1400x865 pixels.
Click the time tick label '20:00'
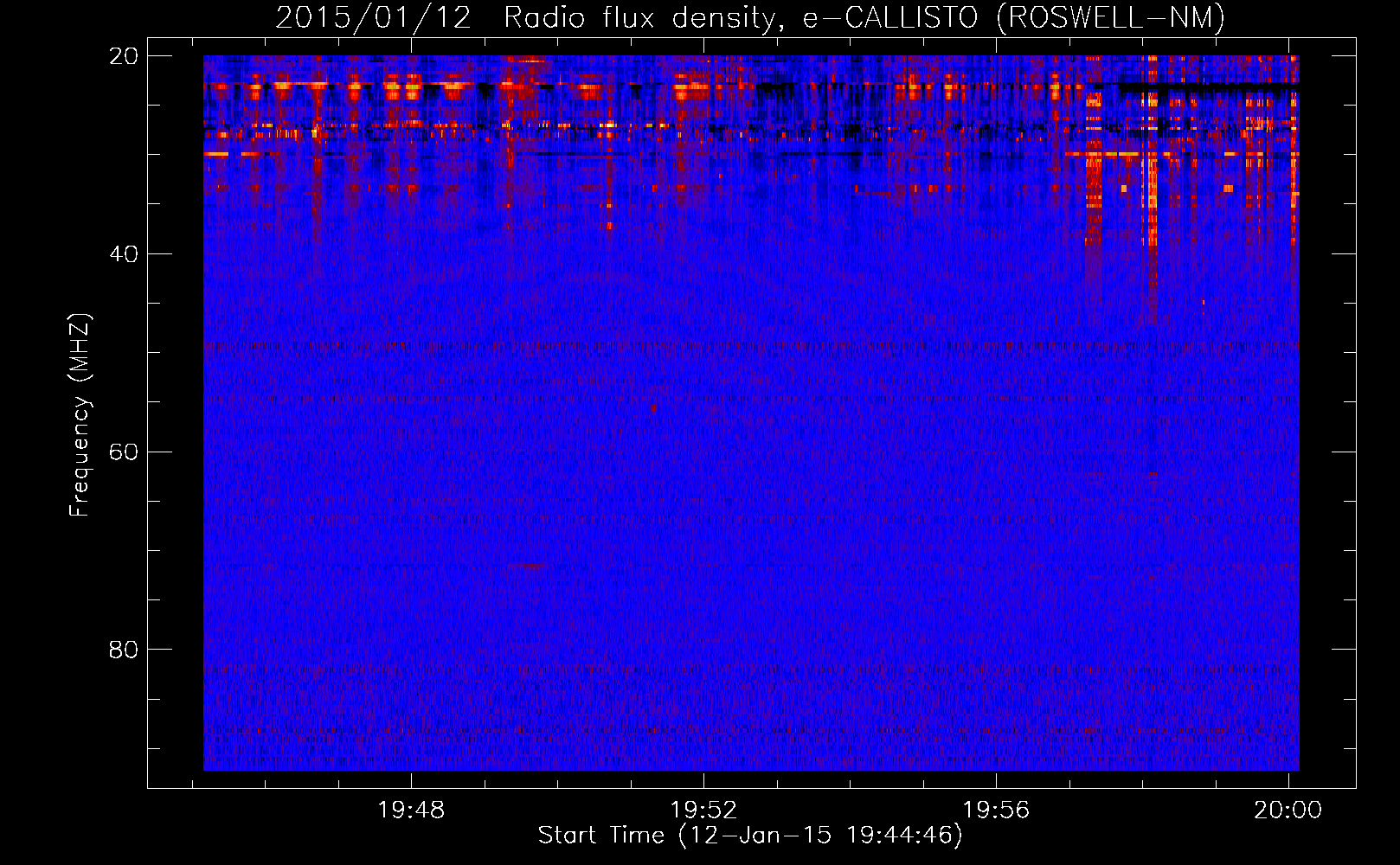coord(1288,810)
